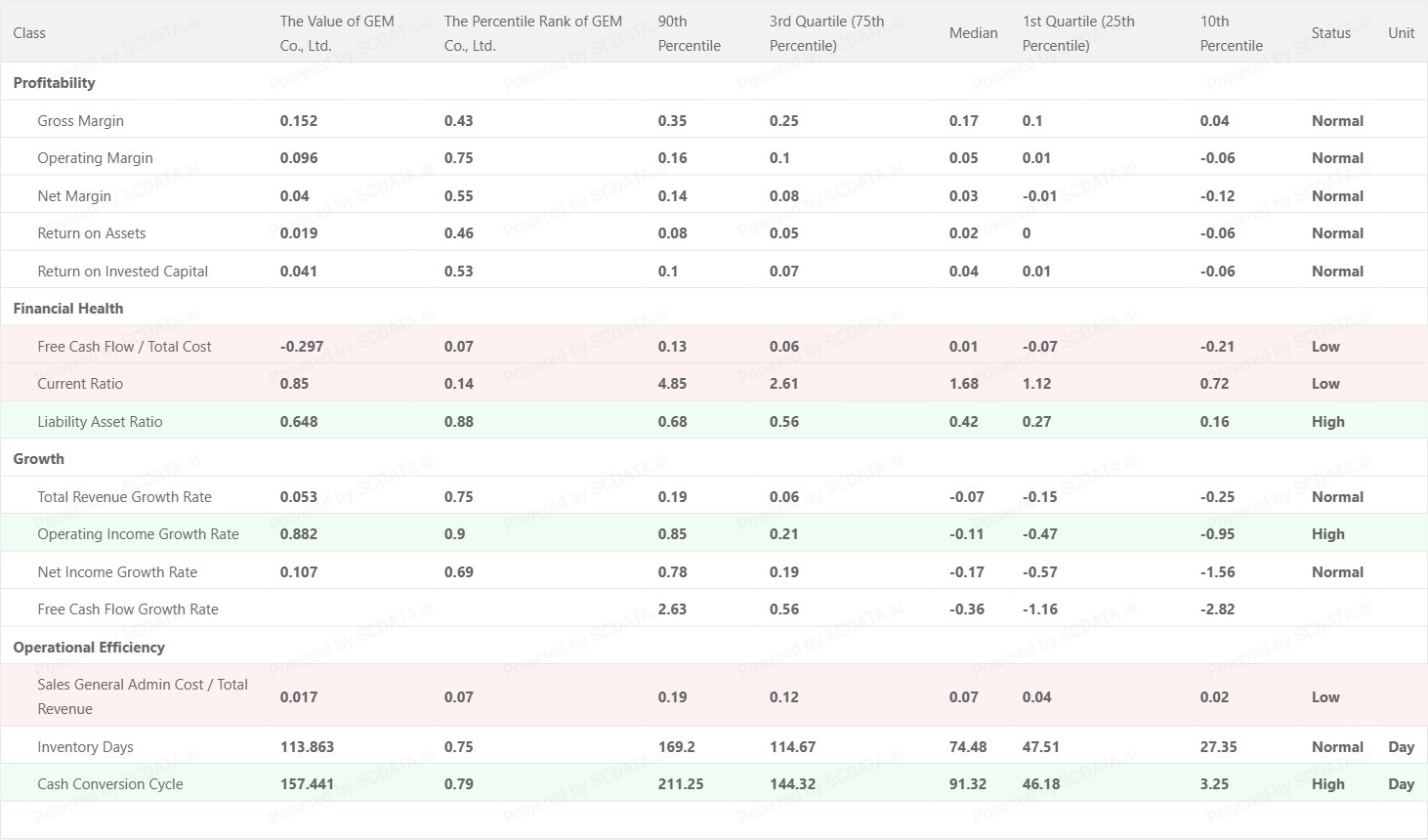Click the Median column header
1428x840 pixels.
pos(974,33)
